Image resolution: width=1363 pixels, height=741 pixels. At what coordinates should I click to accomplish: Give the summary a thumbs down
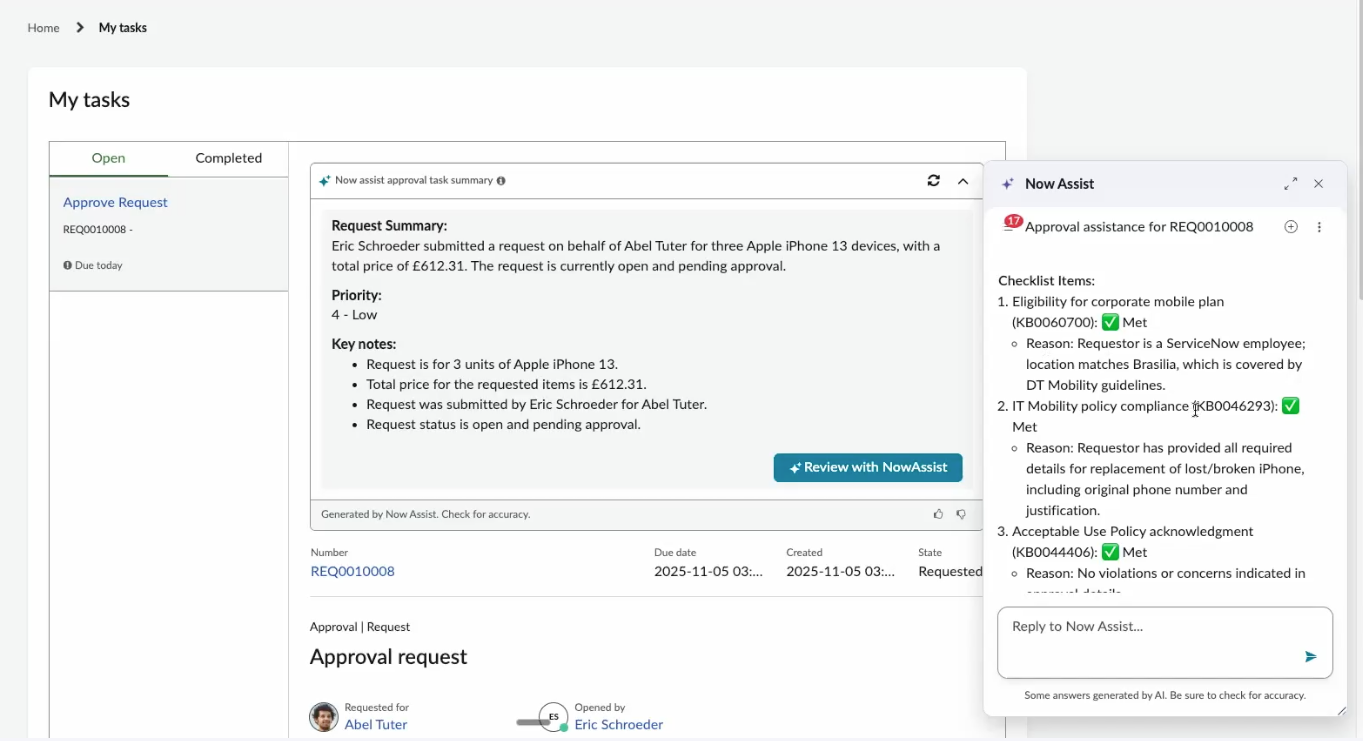[961, 514]
